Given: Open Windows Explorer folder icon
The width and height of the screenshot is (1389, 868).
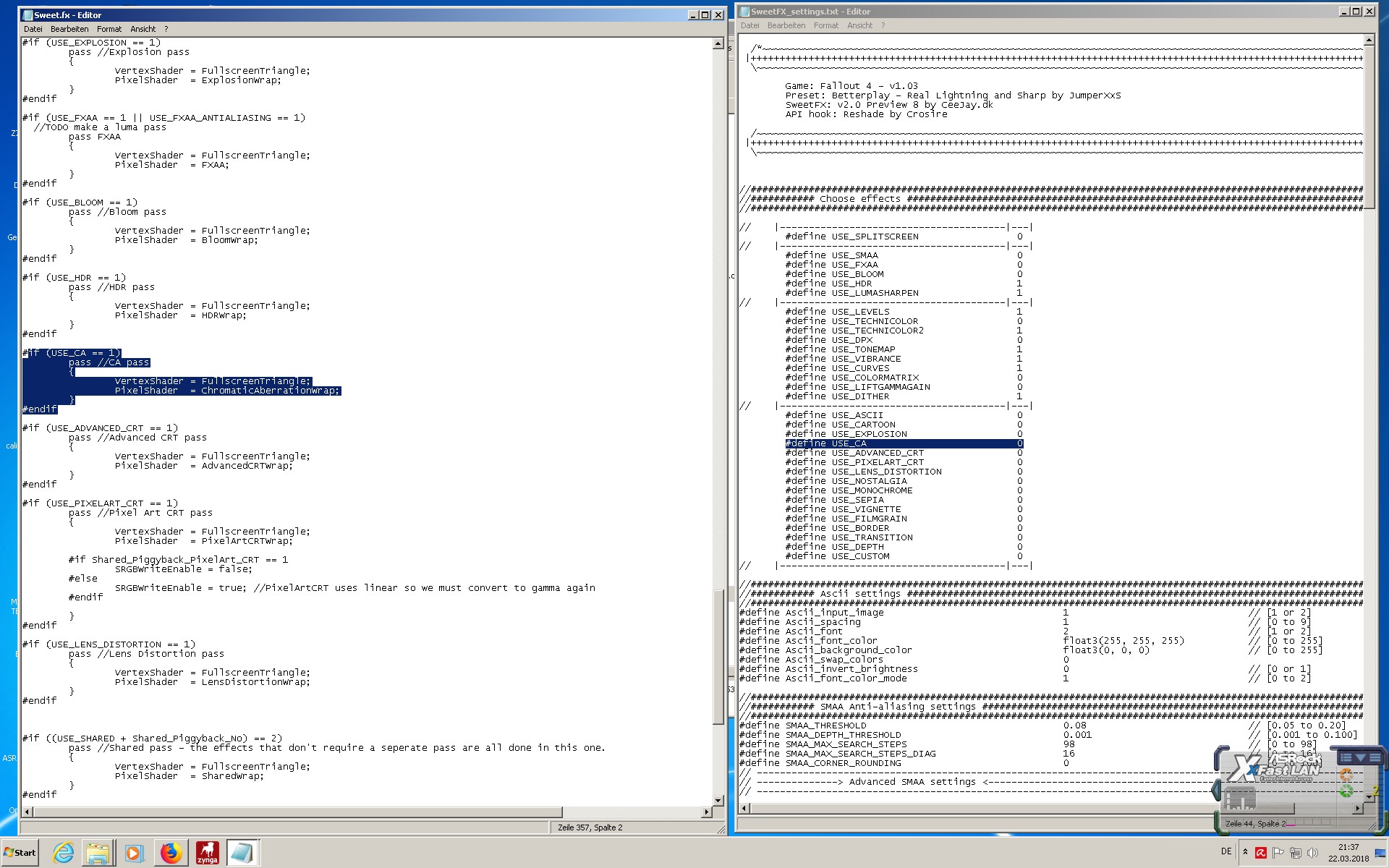Looking at the screenshot, I should pos(98,853).
